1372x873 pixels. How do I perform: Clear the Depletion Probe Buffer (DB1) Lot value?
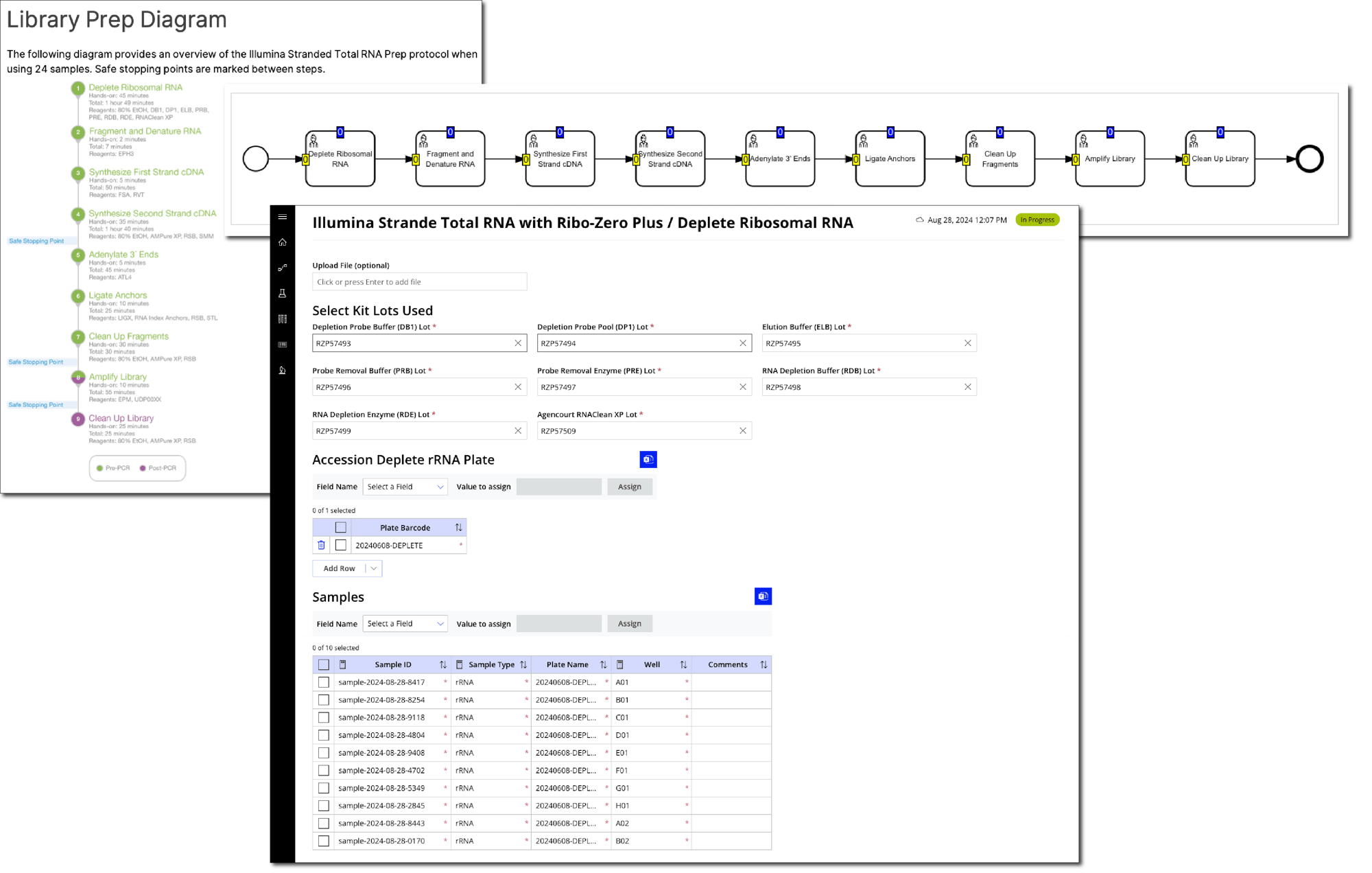click(518, 343)
